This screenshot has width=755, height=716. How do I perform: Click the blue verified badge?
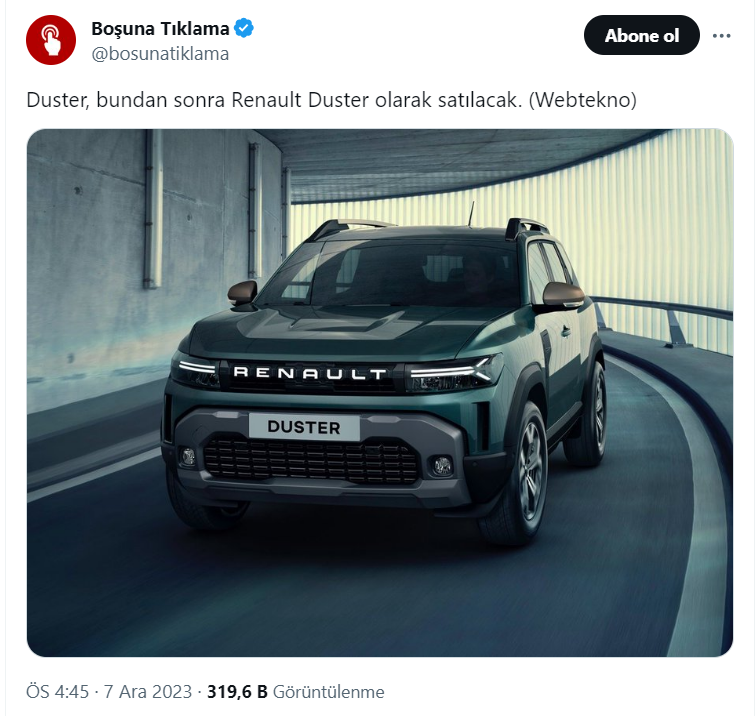click(244, 28)
